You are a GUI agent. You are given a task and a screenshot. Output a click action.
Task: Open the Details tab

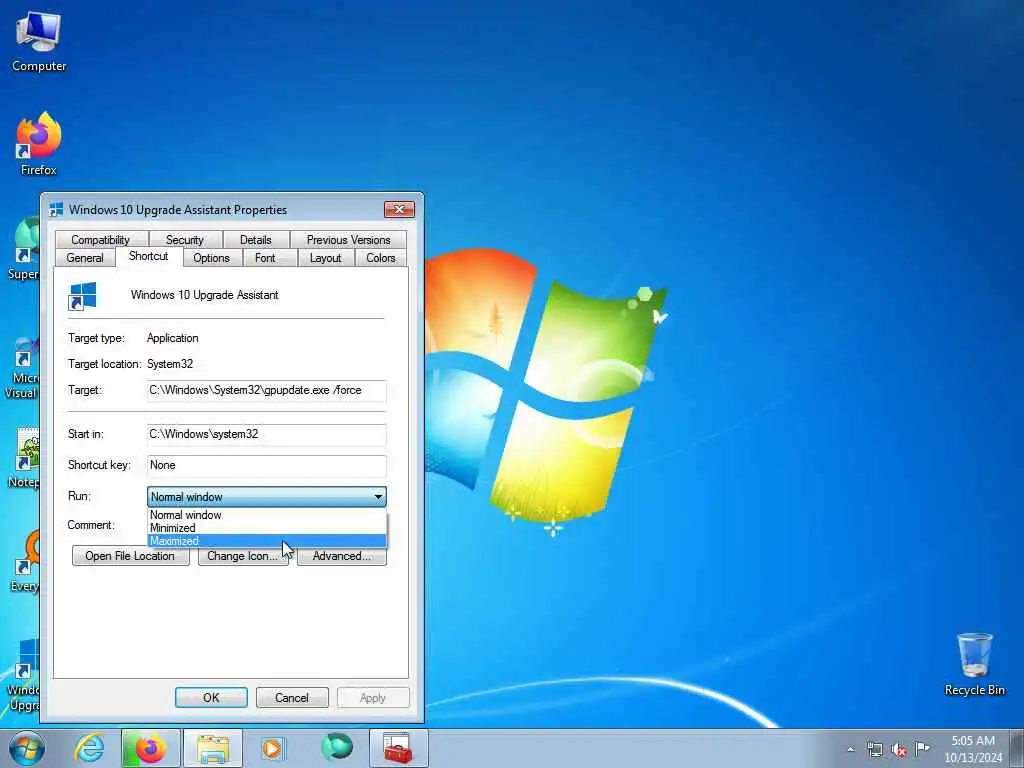(x=255, y=240)
